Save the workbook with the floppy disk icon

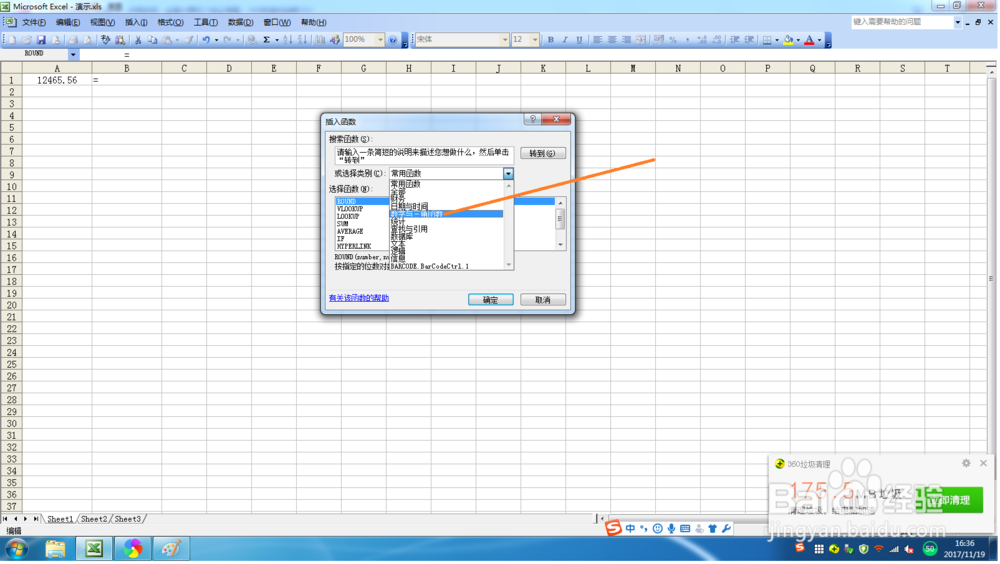(41, 40)
